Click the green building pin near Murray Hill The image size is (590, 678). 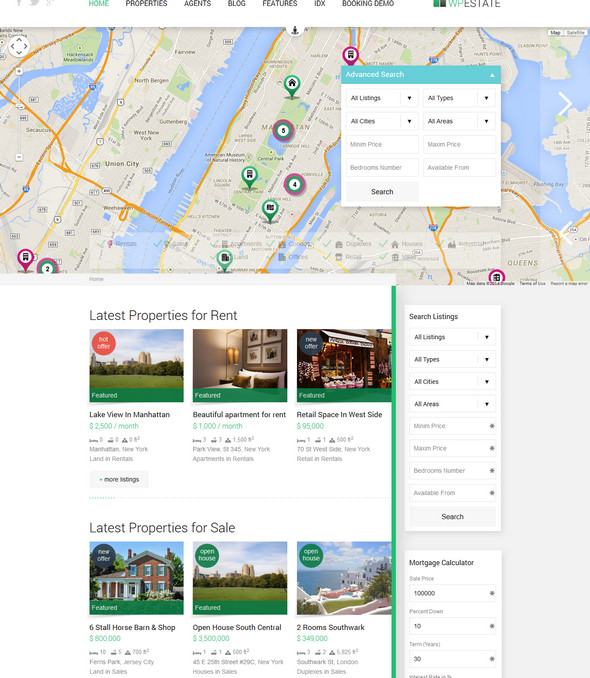(x=224, y=260)
